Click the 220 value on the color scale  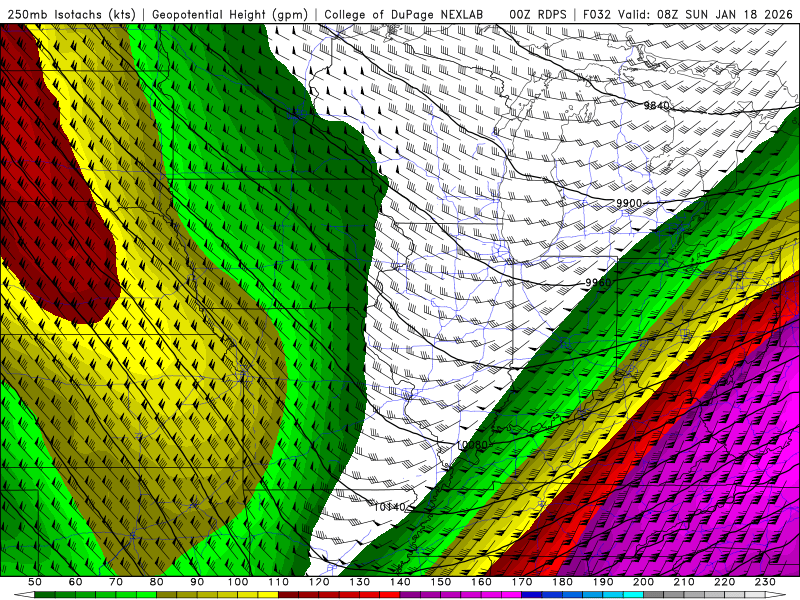[724, 582]
